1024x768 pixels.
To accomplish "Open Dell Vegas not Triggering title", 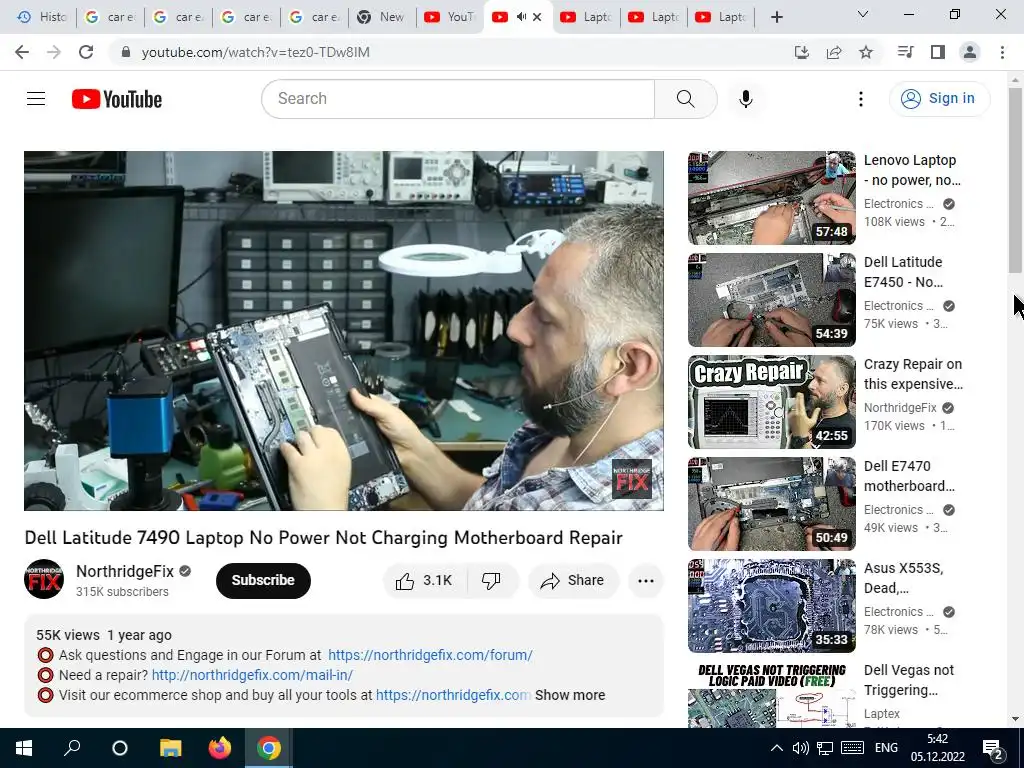I will [x=909, y=680].
